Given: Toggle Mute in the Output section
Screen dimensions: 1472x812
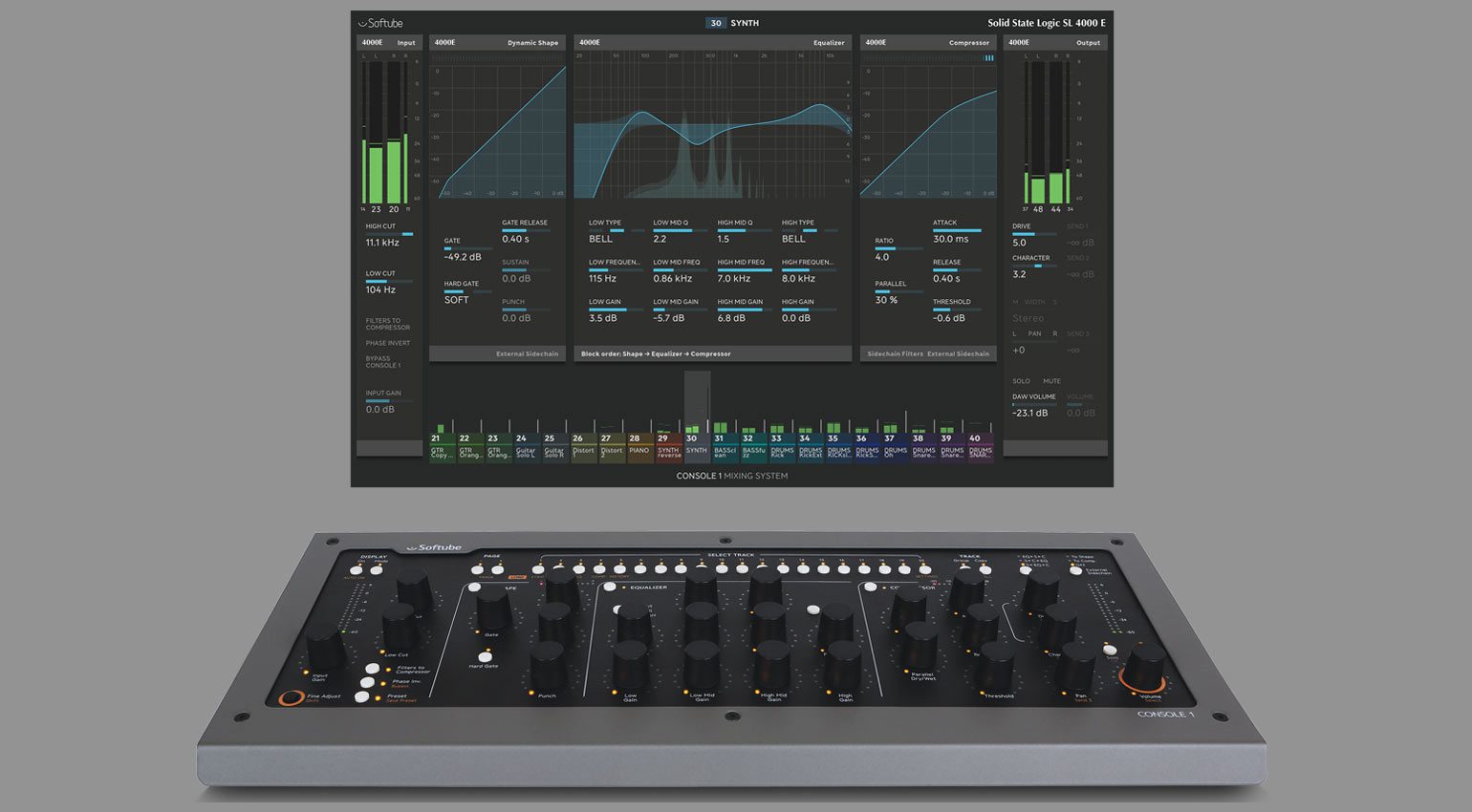Looking at the screenshot, I should click(x=1051, y=381).
